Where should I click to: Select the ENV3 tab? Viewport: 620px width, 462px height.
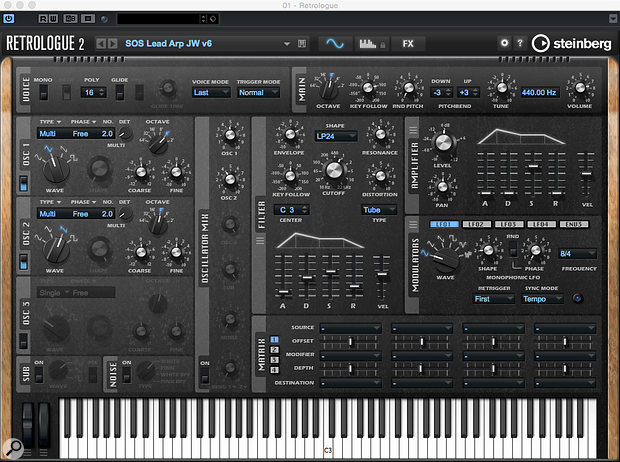click(x=574, y=224)
